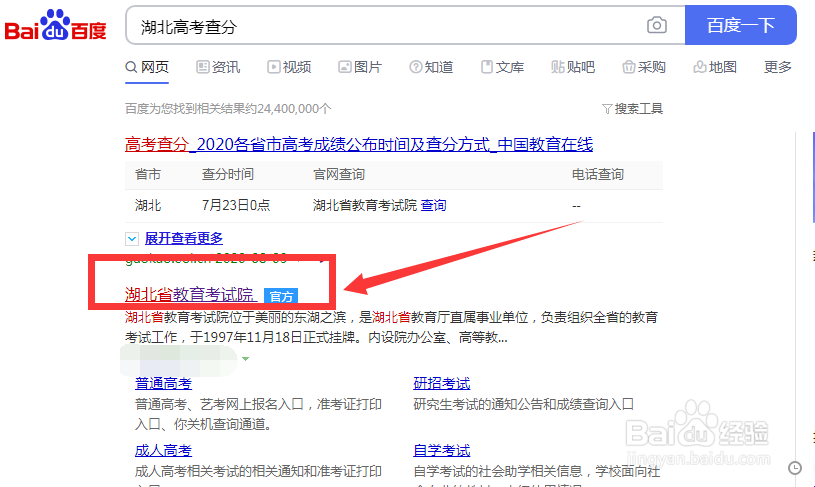
Task: Click the 查分时间 column header
Action: click(228, 174)
